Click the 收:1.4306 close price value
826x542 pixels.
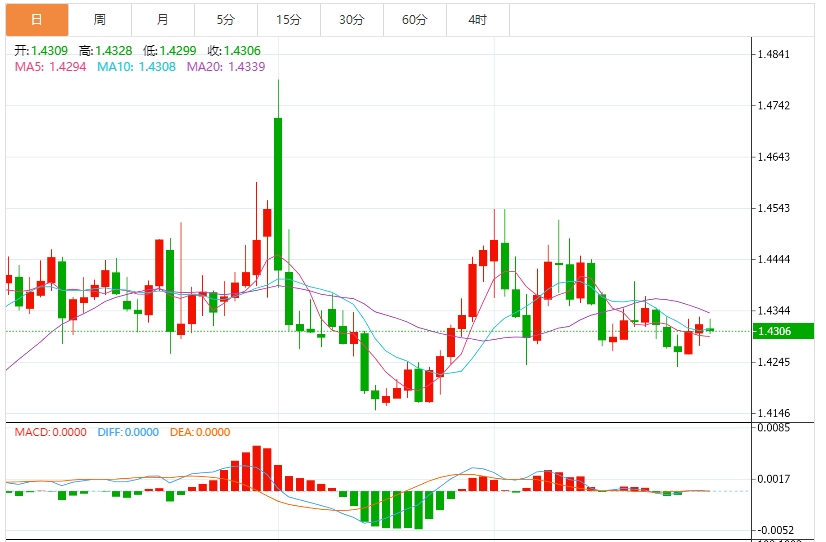click(234, 51)
